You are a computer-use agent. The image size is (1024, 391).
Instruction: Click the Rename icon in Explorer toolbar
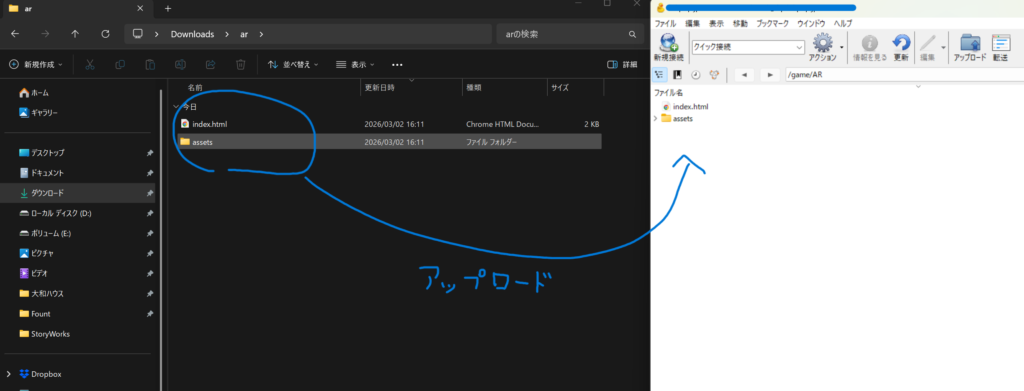(180, 65)
